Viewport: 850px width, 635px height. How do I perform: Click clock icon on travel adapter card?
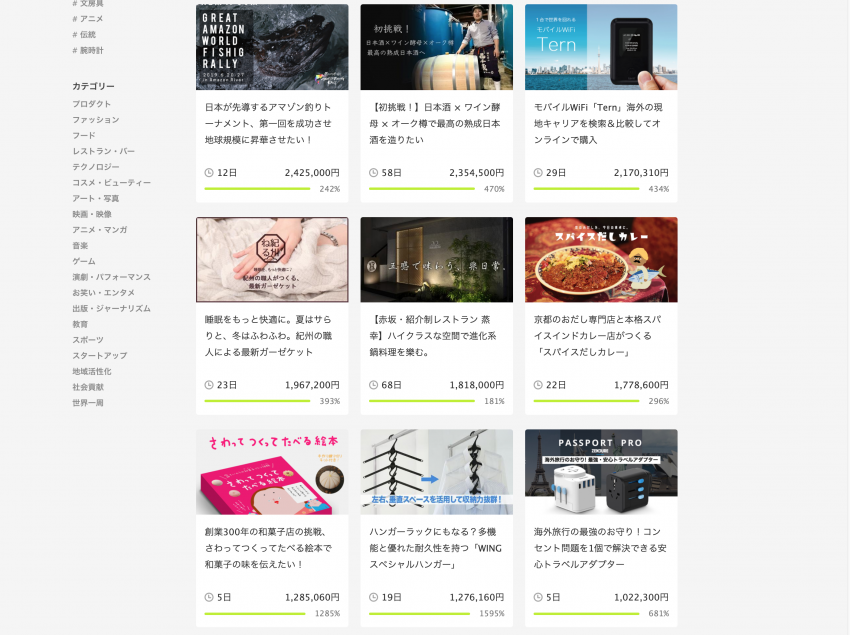(538, 597)
